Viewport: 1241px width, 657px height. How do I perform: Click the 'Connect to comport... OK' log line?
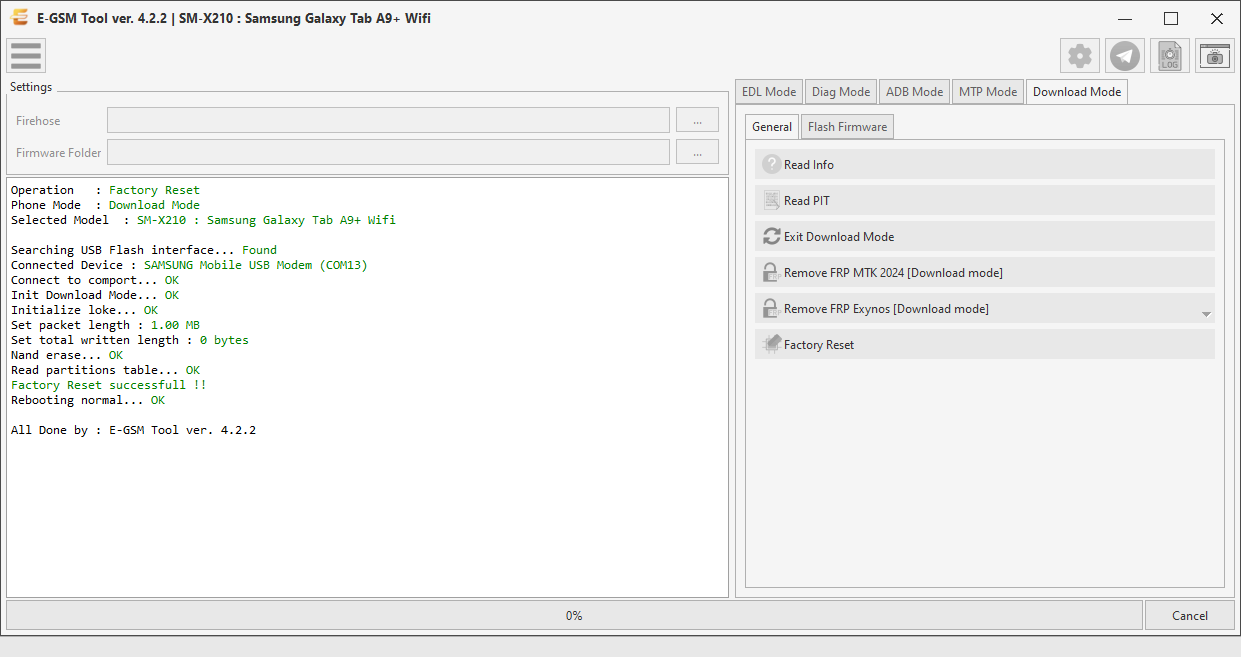point(95,280)
